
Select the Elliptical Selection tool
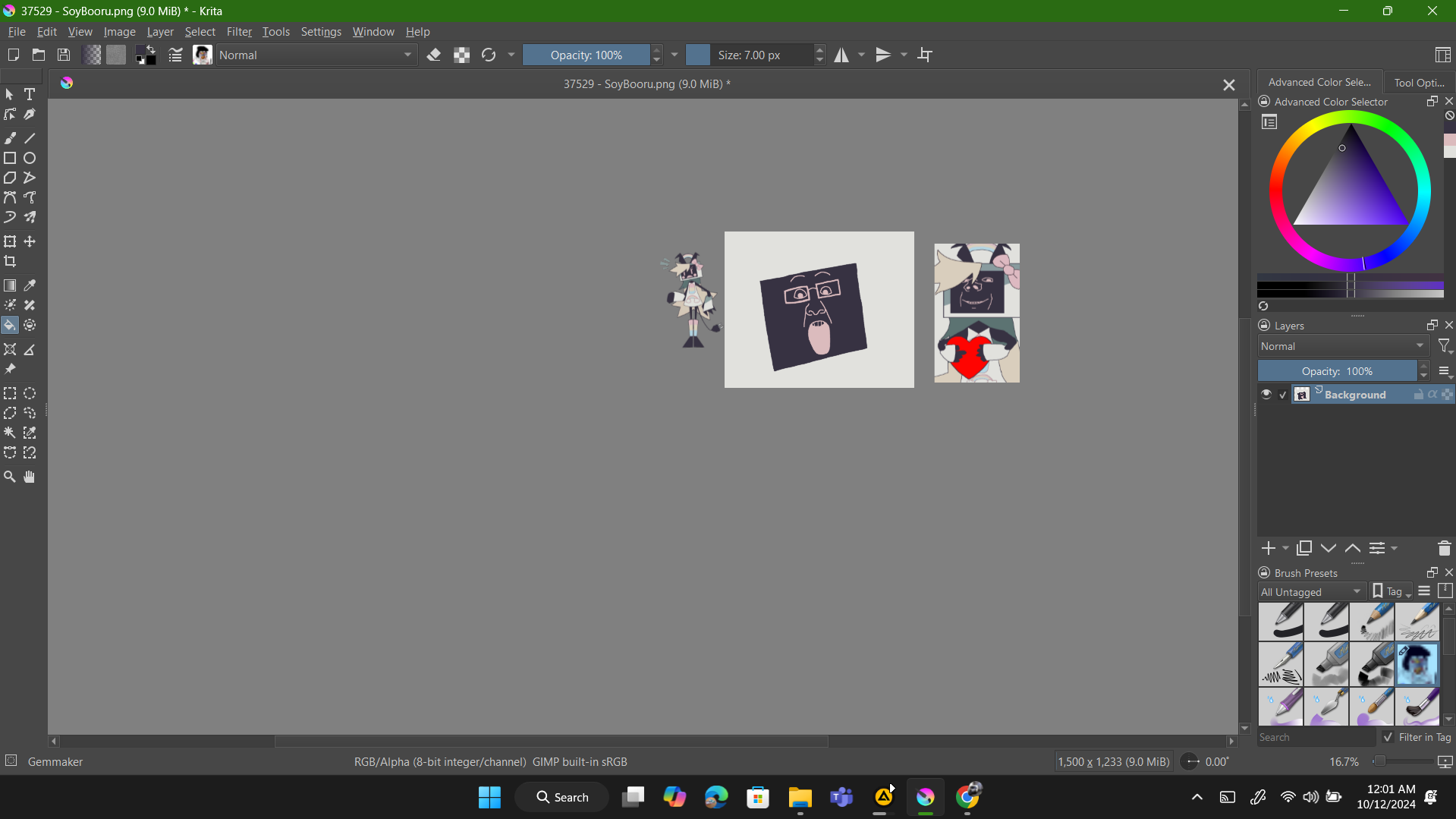[30, 393]
